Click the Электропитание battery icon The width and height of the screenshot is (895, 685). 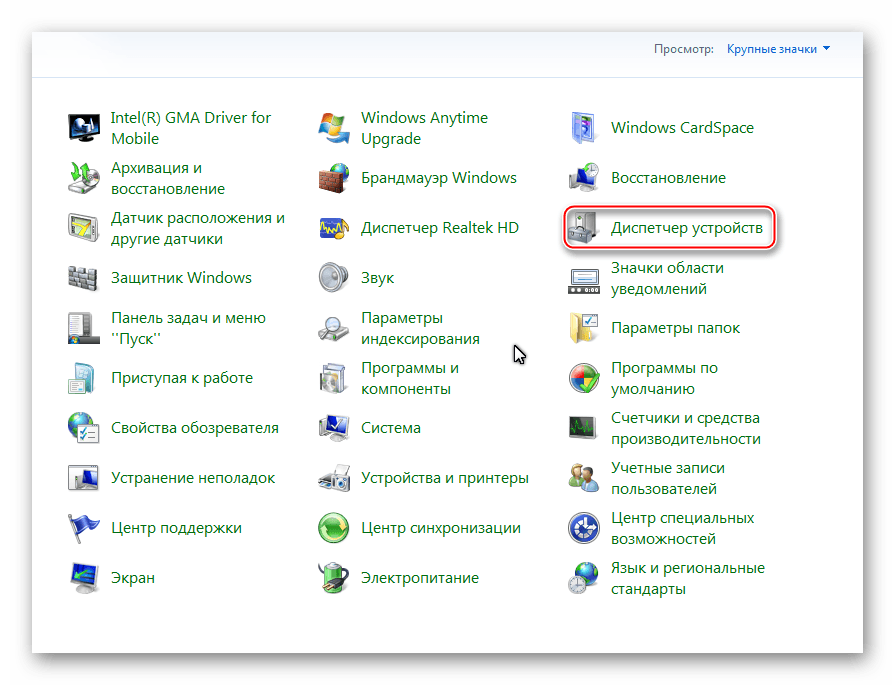tap(333, 578)
